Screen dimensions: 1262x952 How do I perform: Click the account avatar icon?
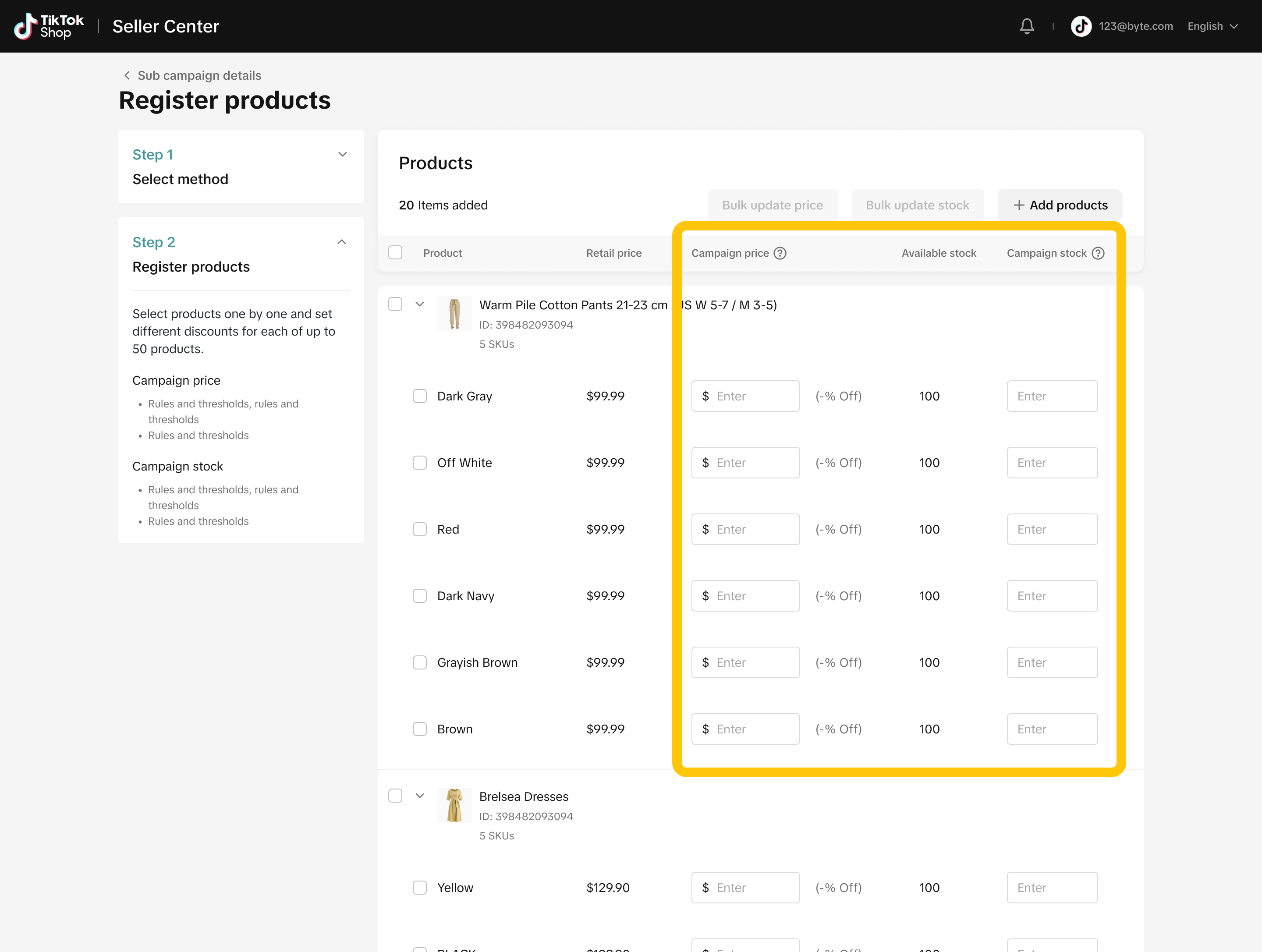click(1081, 26)
